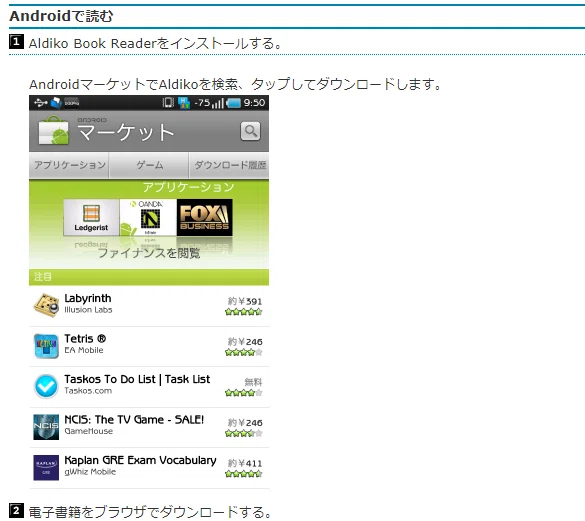Click the Labyrinth price 約¥391
585x521 pixels.
point(245,301)
